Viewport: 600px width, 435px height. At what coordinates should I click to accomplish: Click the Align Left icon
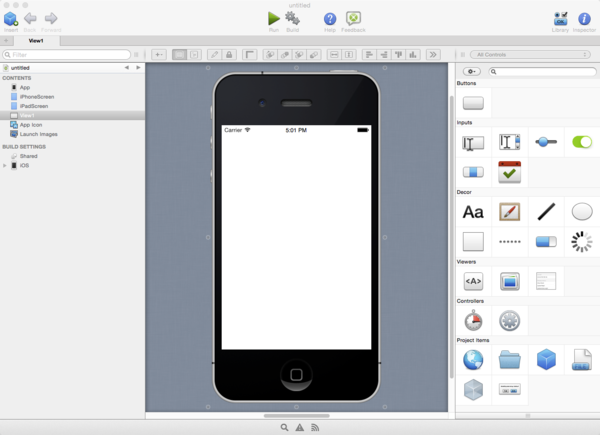coord(369,55)
